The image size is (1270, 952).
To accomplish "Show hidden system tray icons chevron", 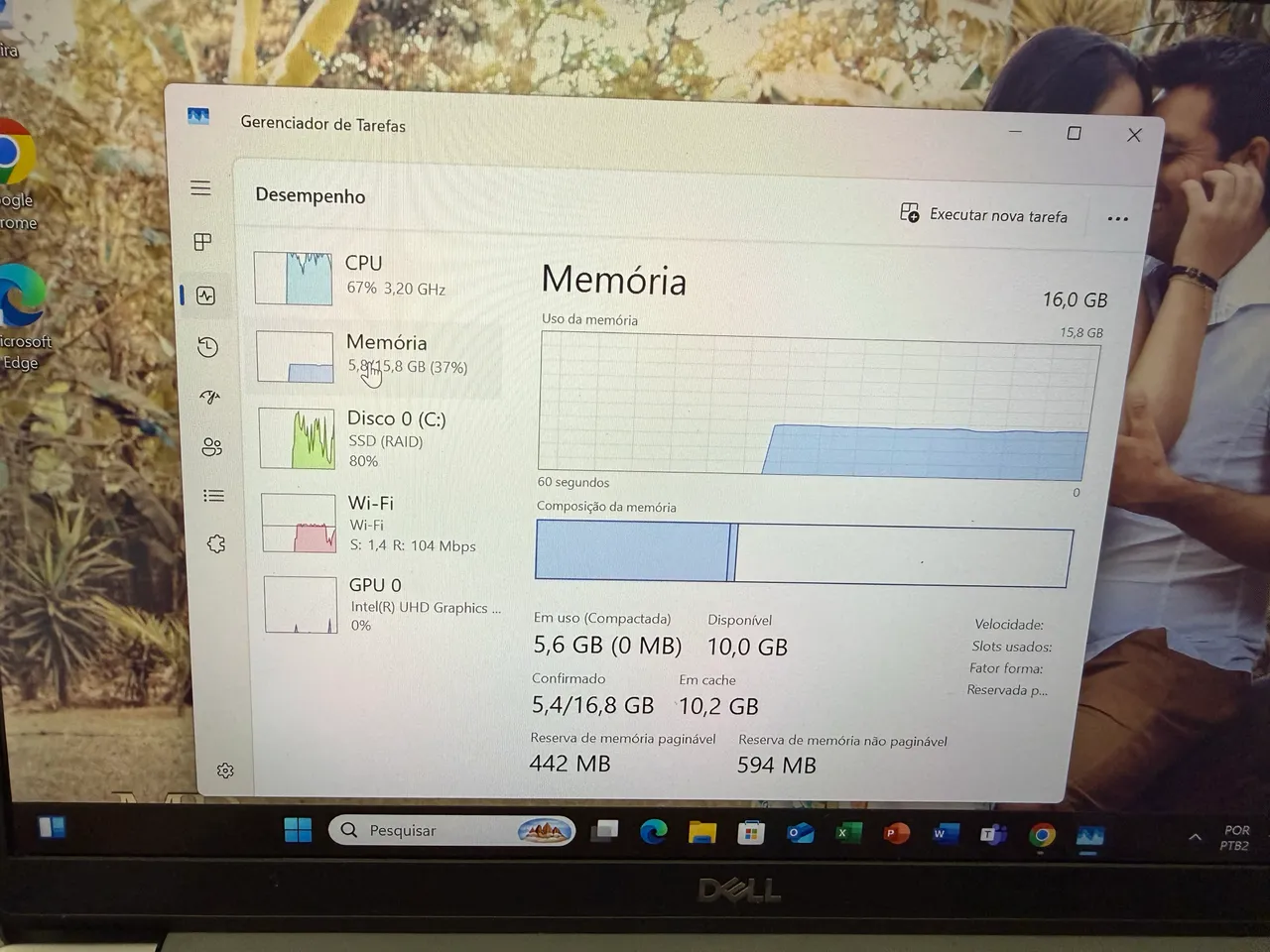I will (1195, 837).
